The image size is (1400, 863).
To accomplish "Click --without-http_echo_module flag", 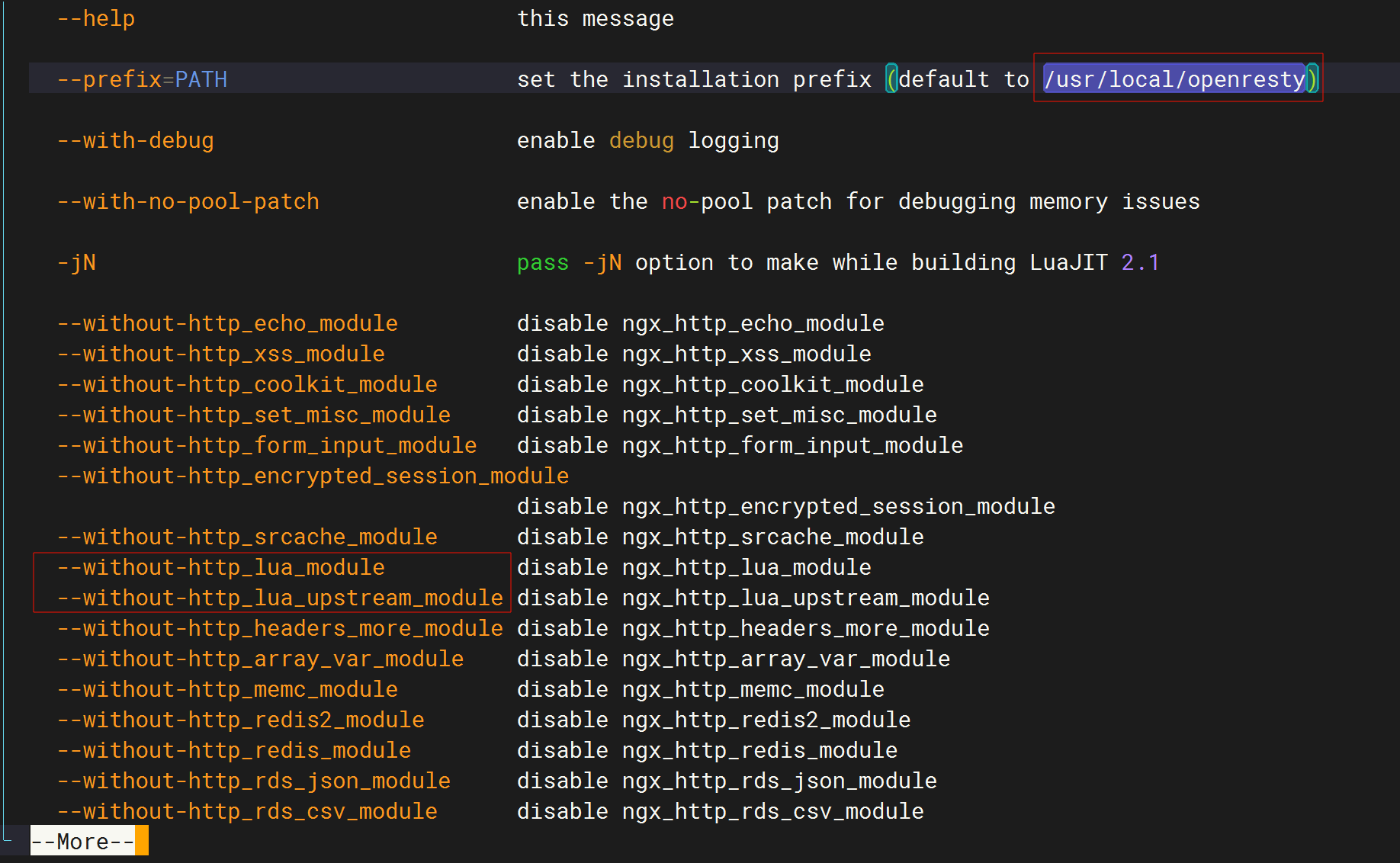I will [228, 323].
